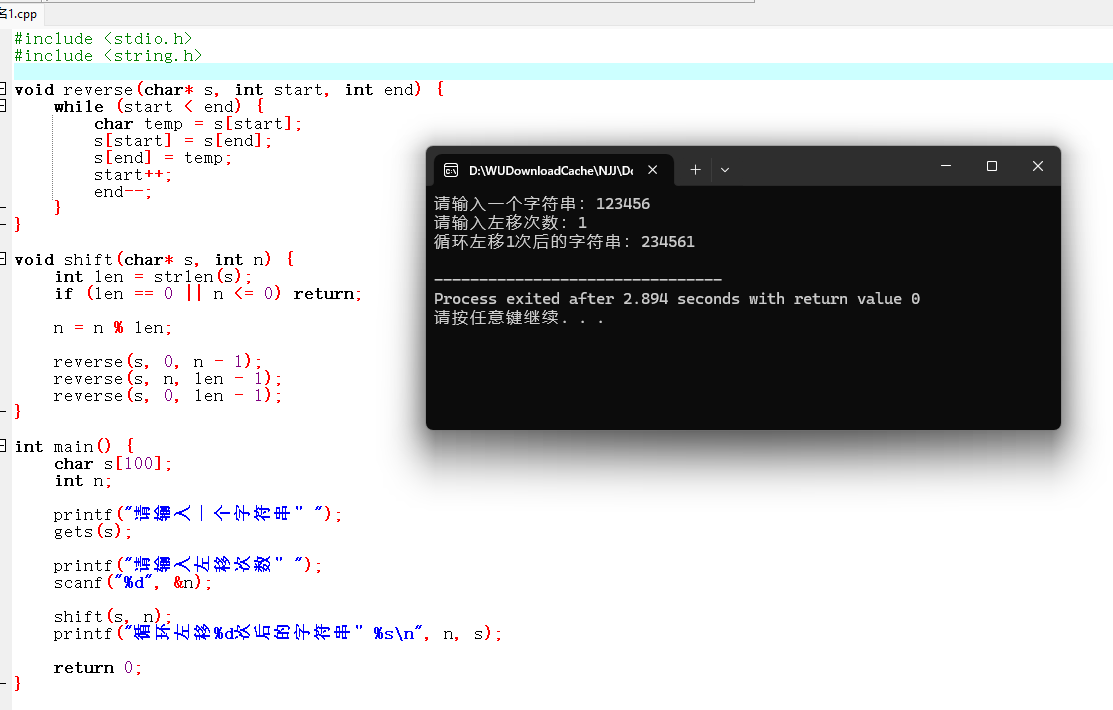Click 'if (len == 0 || n <= 0) return;' line

[x=208, y=293]
